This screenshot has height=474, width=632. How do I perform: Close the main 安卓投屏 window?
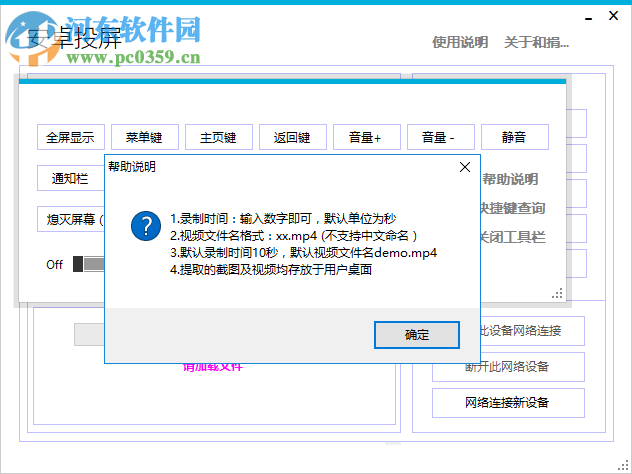[x=613, y=16]
